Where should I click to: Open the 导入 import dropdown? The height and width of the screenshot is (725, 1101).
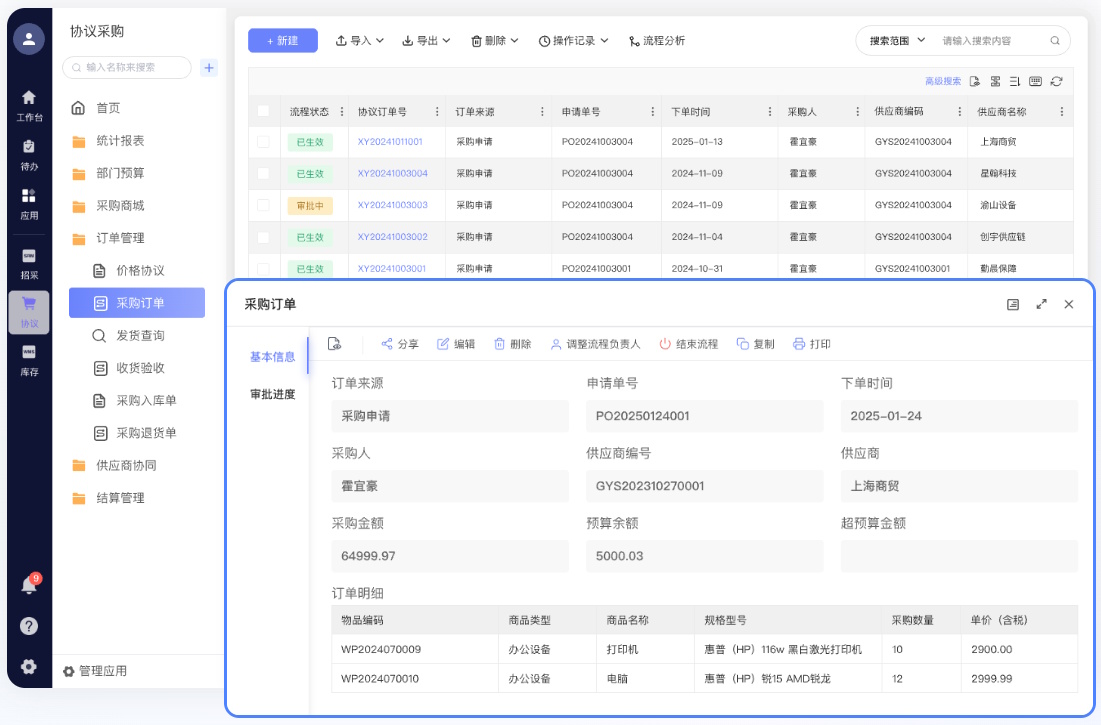360,41
